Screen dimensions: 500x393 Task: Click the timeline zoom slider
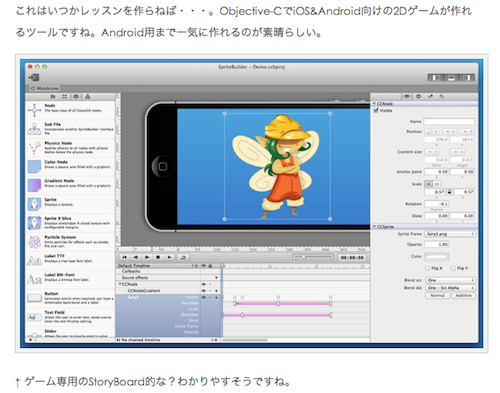(x=313, y=257)
